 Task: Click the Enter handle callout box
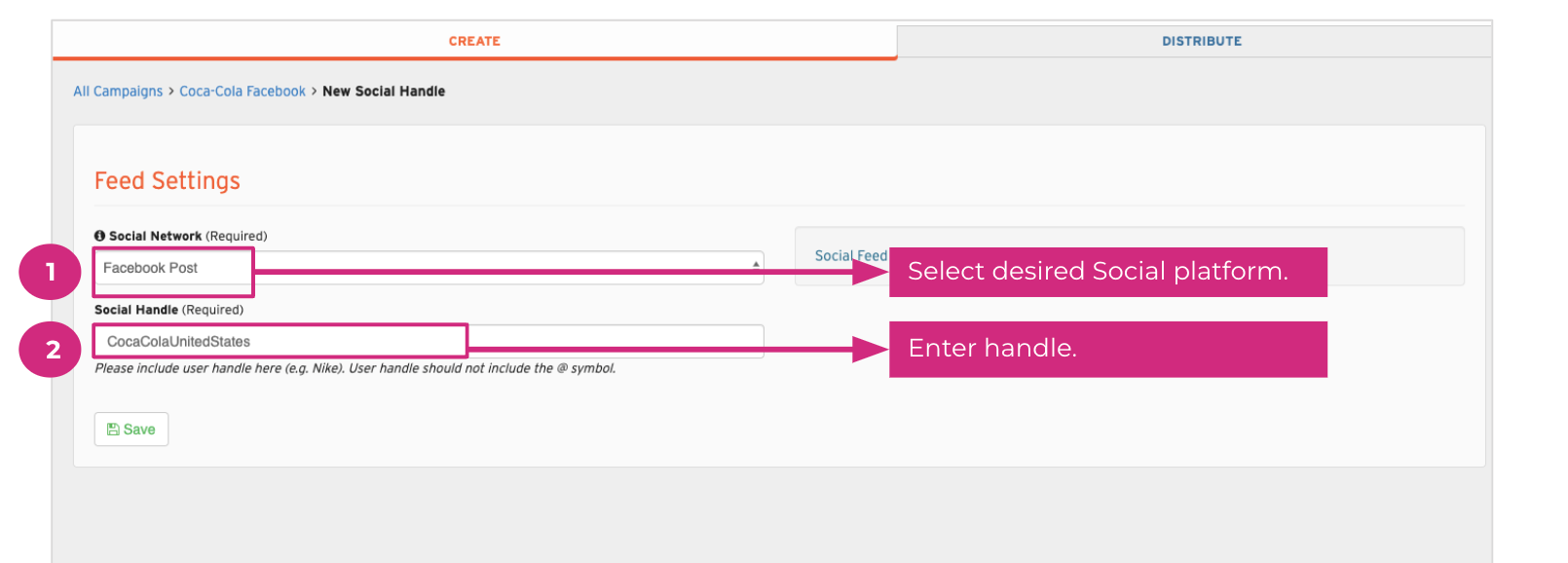point(1107,349)
